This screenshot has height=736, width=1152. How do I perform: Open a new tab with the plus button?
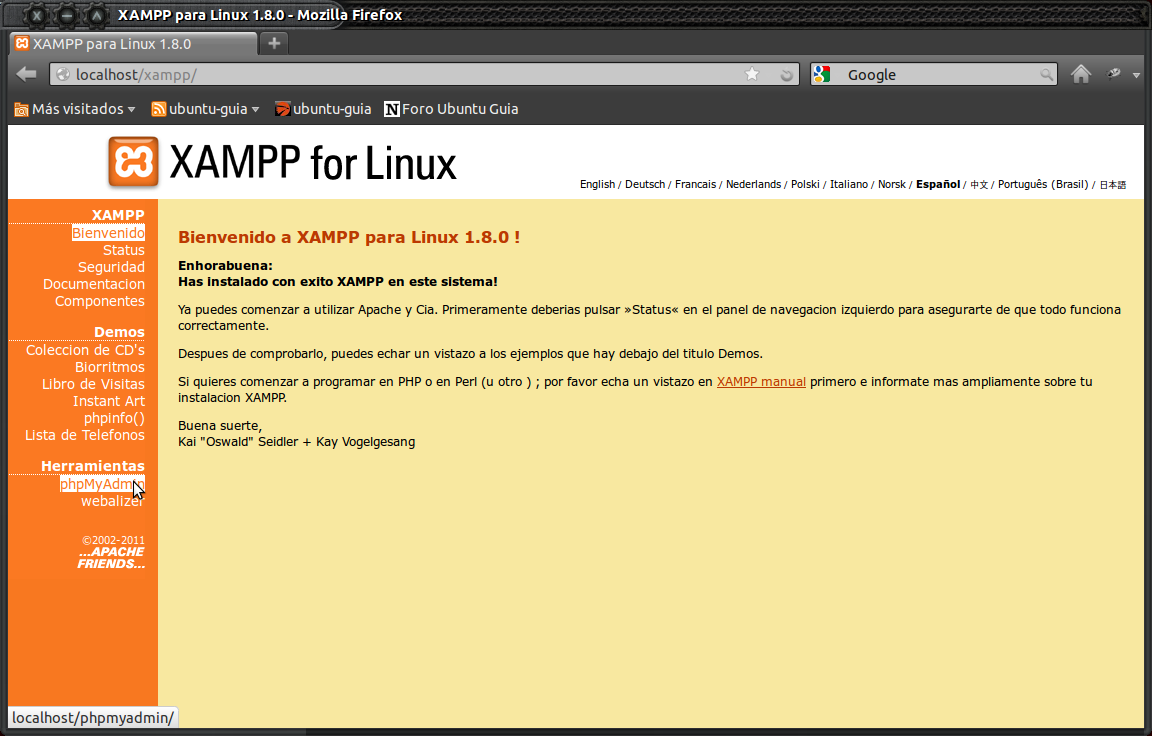273,43
